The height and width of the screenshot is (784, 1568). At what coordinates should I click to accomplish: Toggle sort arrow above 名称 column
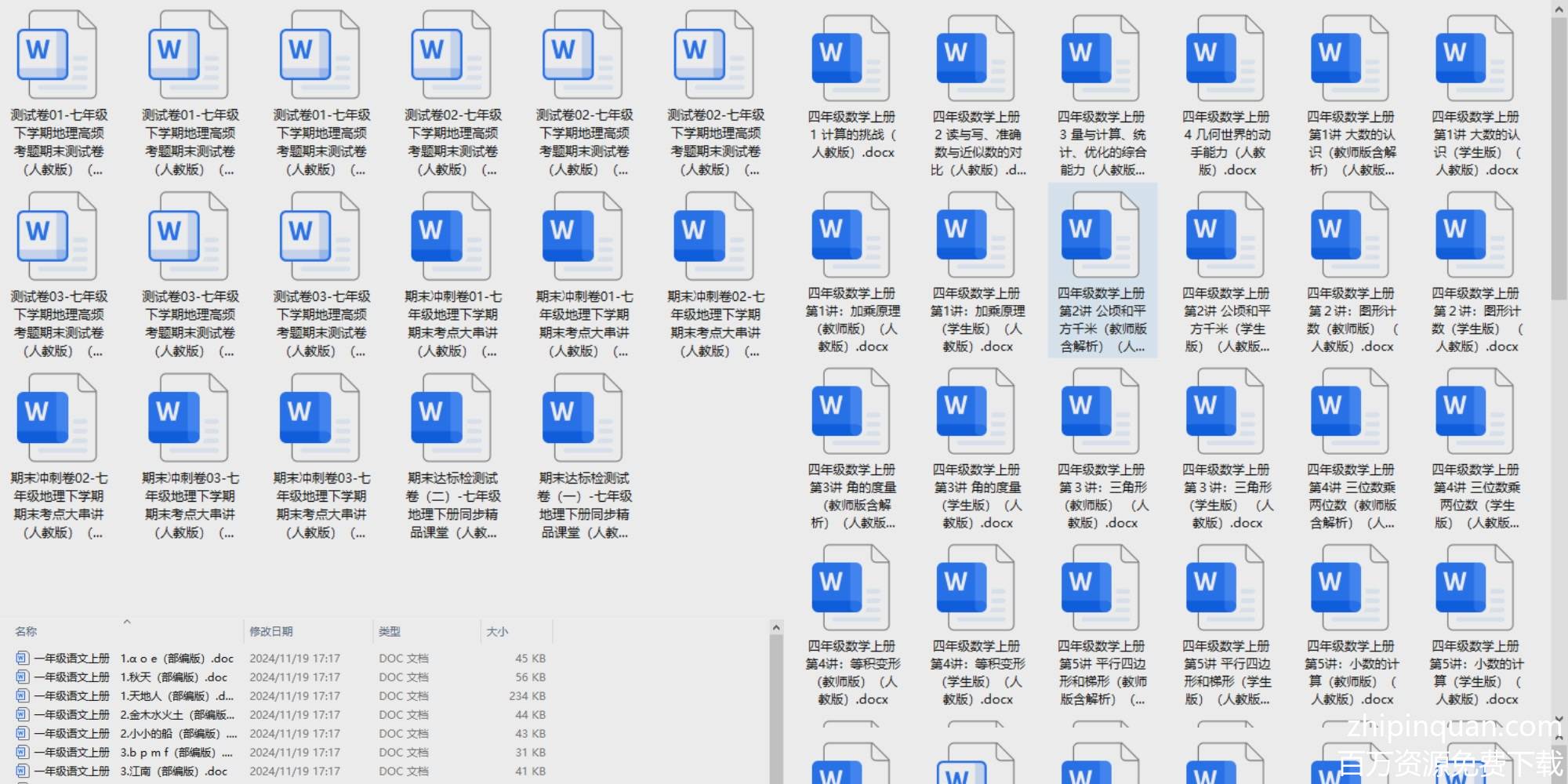click(x=127, y=622)
